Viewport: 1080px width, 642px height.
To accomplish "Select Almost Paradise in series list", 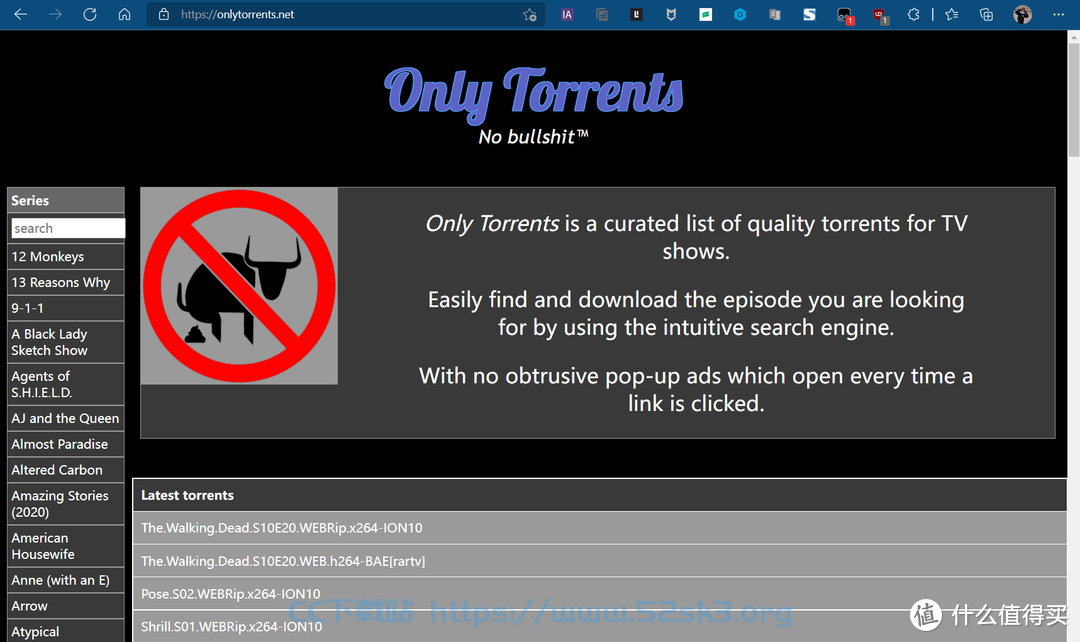I will tap(65, 444).
